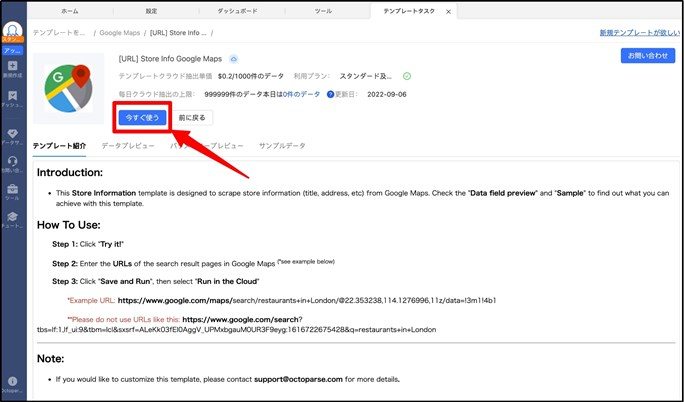Image resolution: width=684 pixels, height=402 pixels.
Task: Switch to the 設定 tab
Action: pos(151,11)
